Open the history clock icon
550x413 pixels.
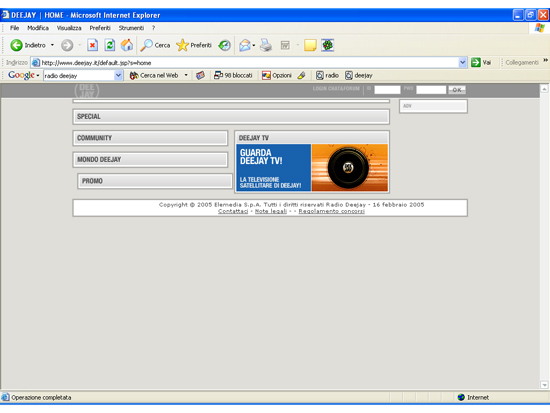click(x=224, y=45)
